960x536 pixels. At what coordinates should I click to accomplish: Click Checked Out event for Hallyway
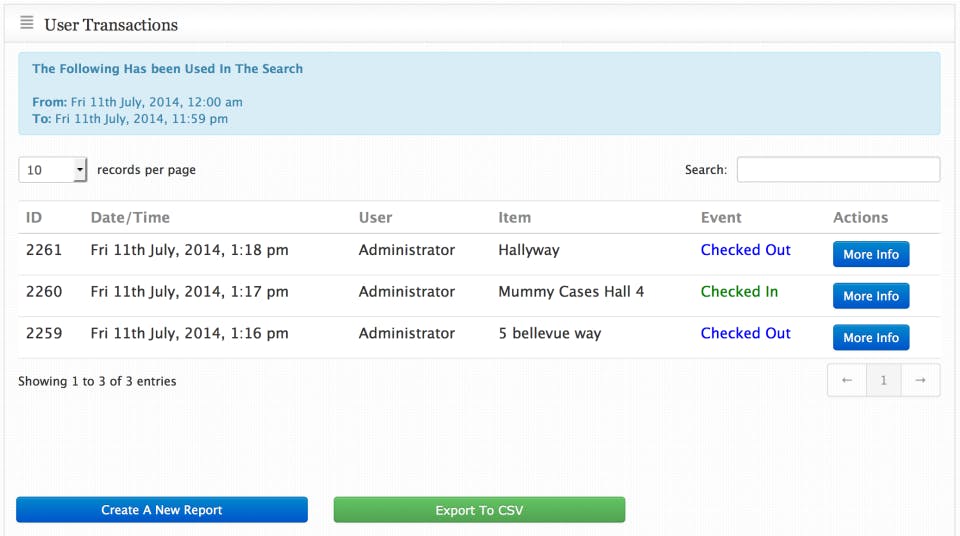point(745,250)
